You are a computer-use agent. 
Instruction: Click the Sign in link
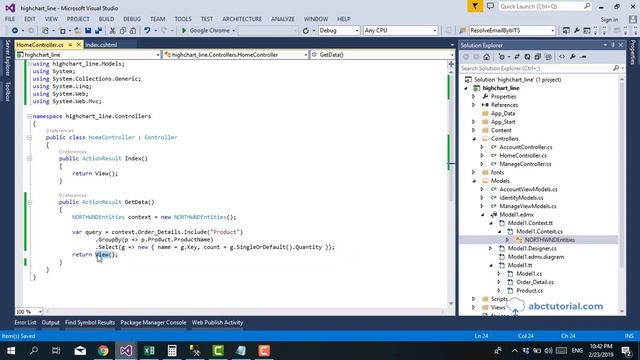[609, 20]
